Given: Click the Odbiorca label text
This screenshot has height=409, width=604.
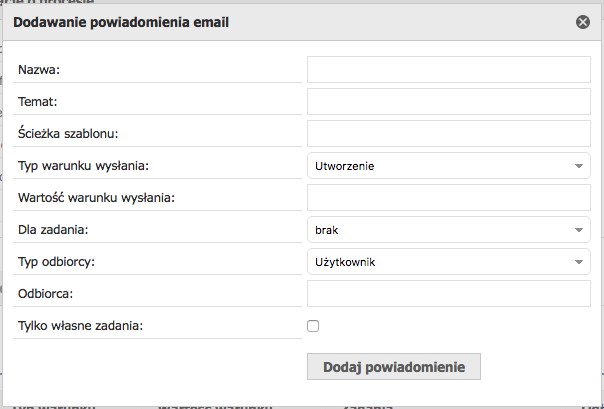Looking at the screenshot, I should coord(45,294).
